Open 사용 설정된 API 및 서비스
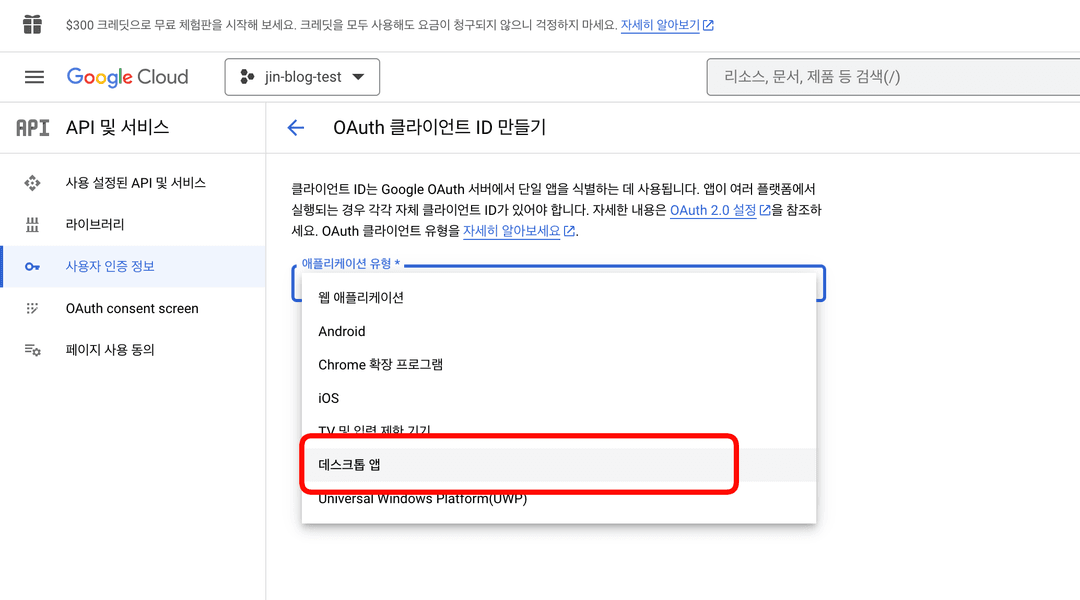 [x=133, y=183]
